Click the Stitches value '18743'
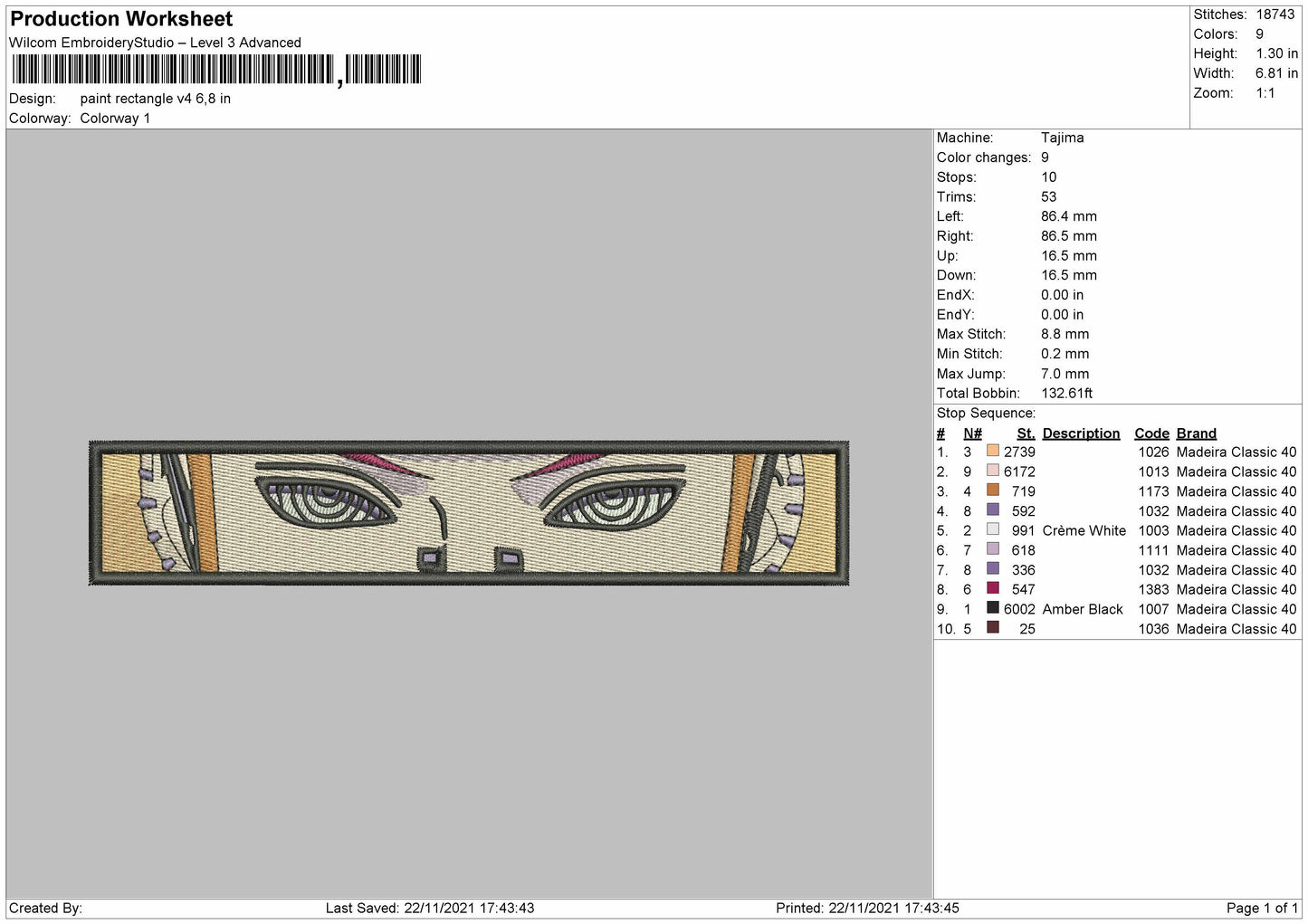This screenshot has height=924, width=1308. pyautogui.click(x=1275, y=14)
